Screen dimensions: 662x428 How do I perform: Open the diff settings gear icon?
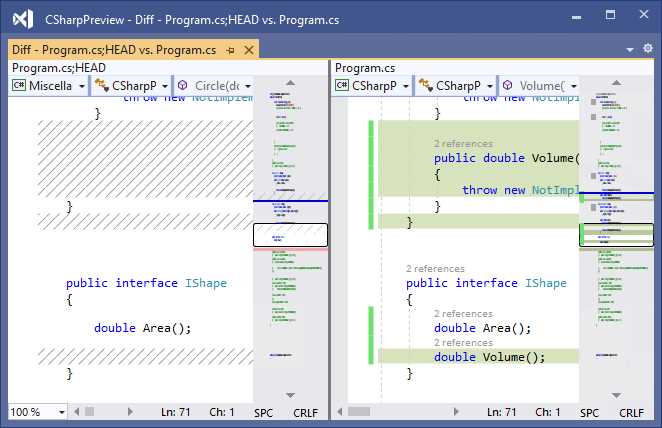pos(648,48)
